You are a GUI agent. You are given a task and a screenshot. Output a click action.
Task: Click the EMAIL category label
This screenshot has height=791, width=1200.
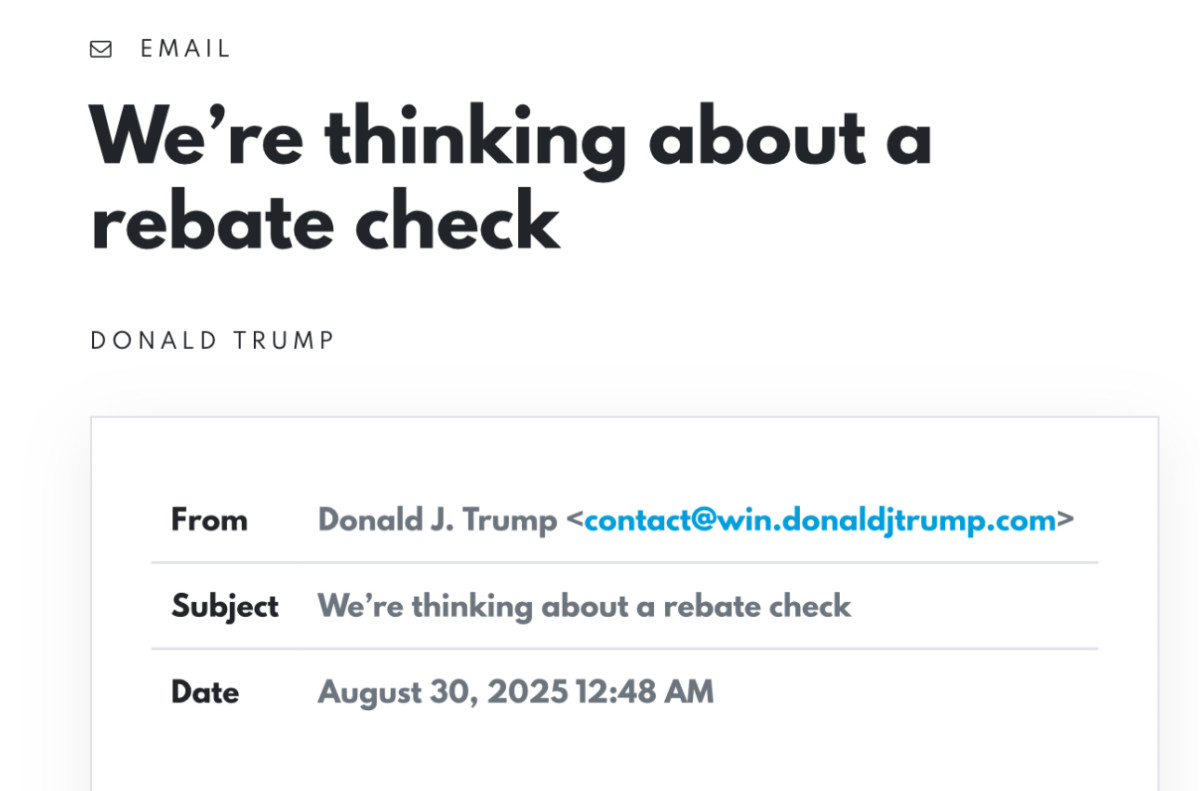click(186, 49)
